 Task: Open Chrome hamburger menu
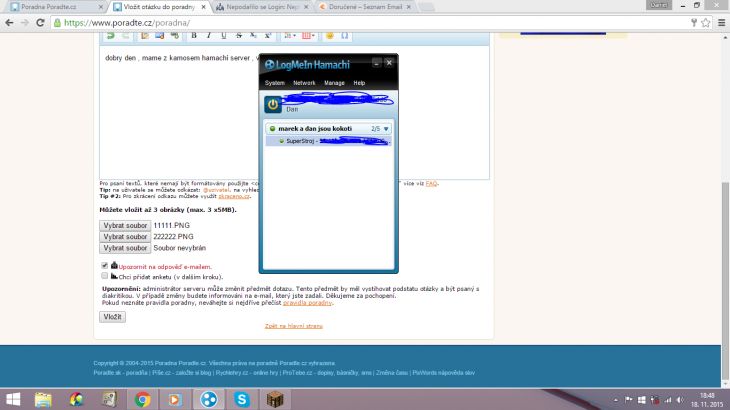(x=721, y=22)
